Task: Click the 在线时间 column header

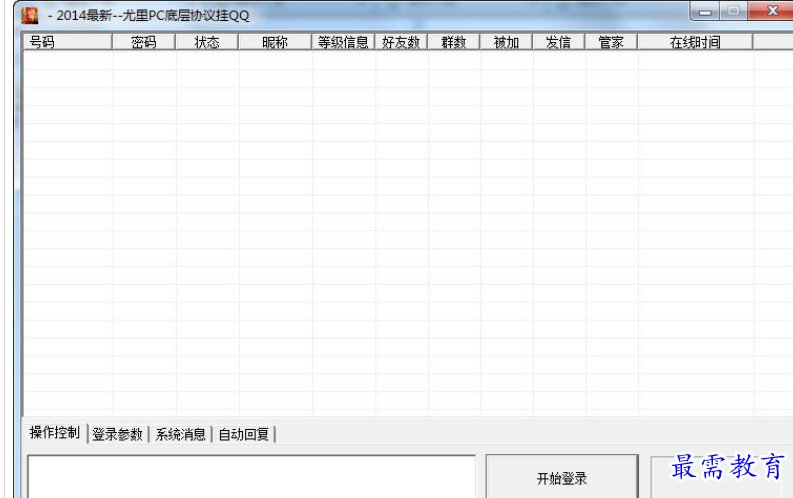Action: (x=695, y=42)
